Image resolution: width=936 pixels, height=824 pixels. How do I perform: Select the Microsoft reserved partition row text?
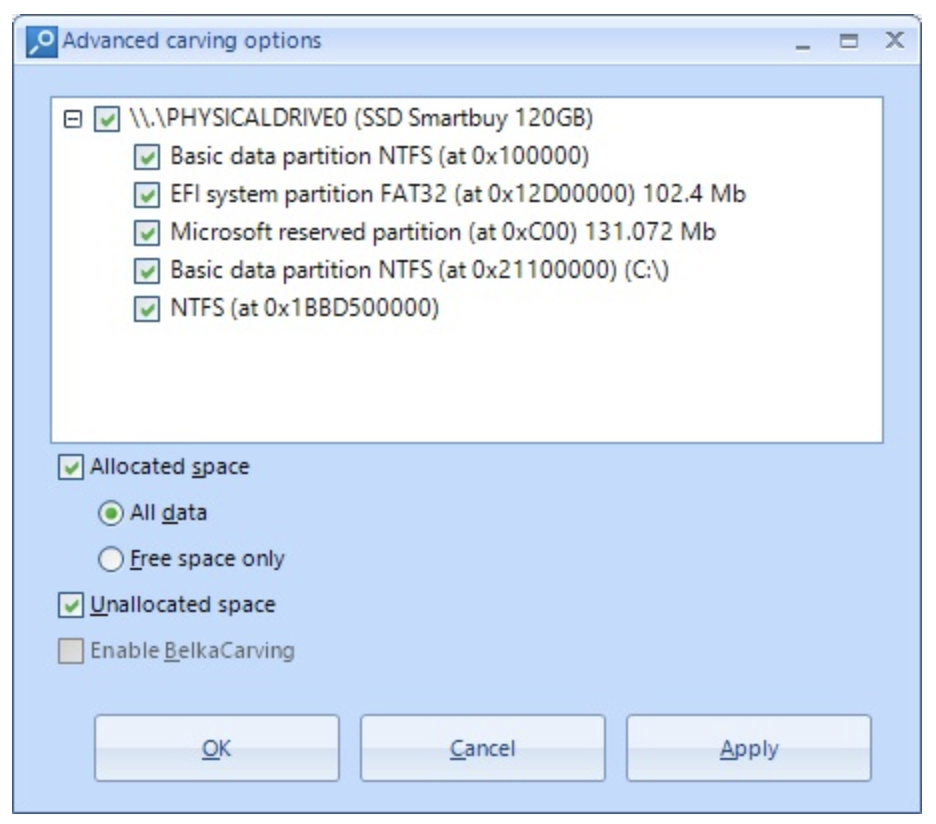click(442, 232)
